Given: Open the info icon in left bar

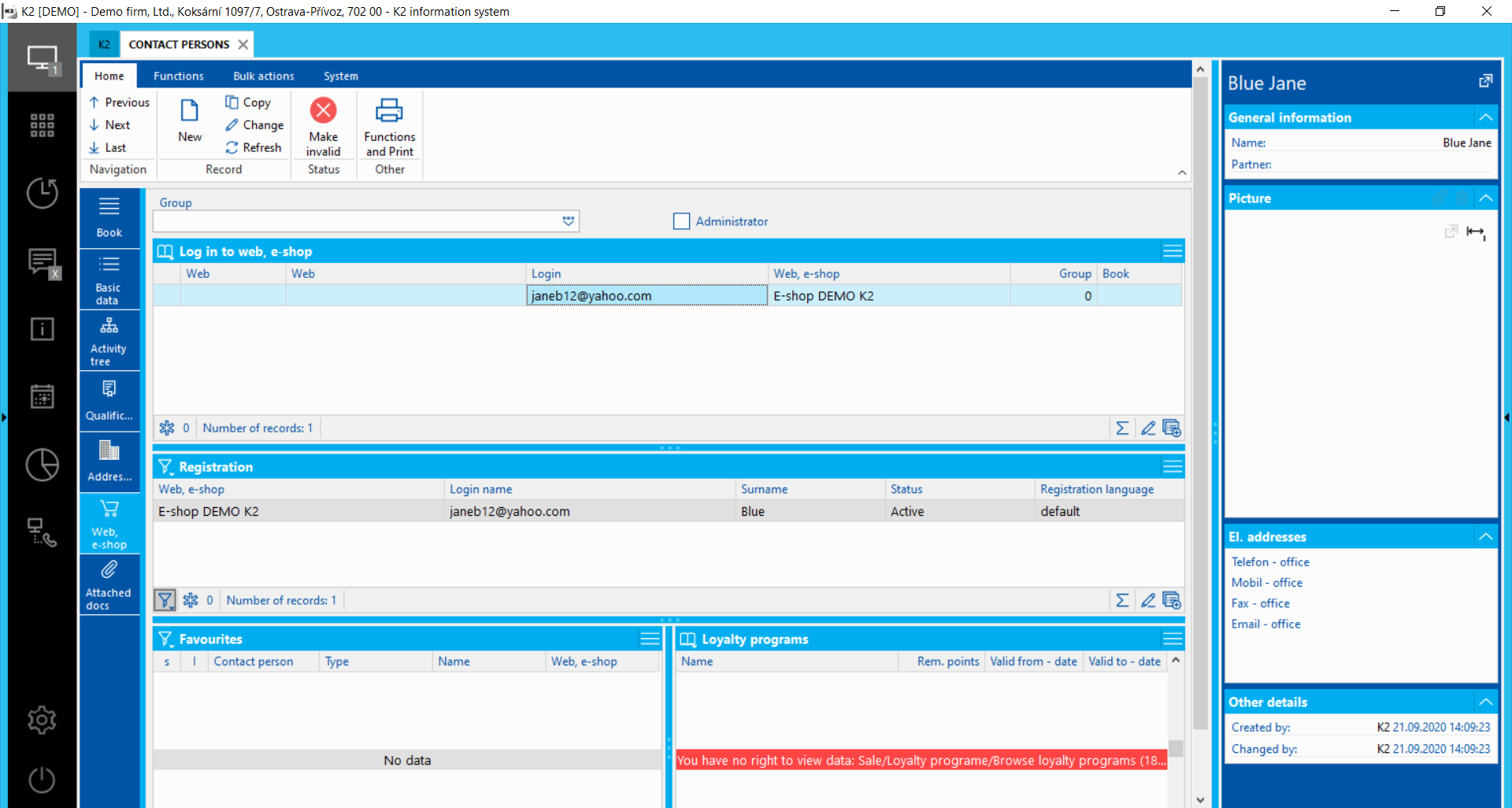Looking at the screenshot, I should [42, 329].
